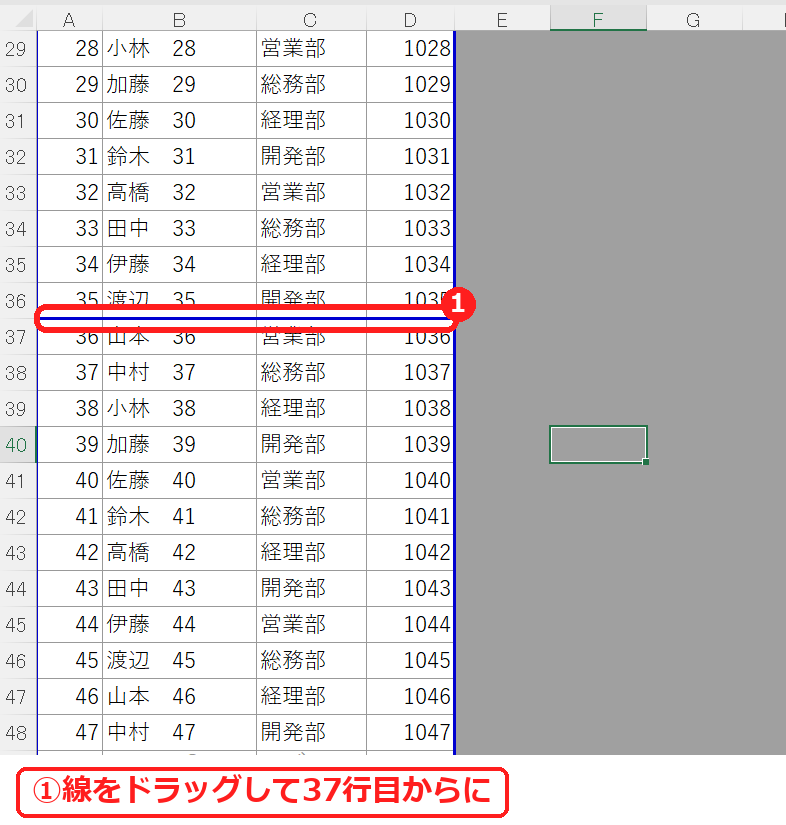The width and height of the screenshot is (786, 825).
Task: Click cell containing 鈴木 31
Action: (179, 157)
